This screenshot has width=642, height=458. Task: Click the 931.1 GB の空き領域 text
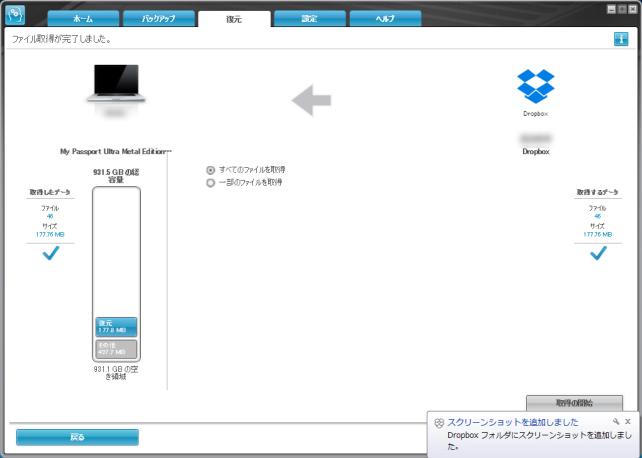coord(116,373)
